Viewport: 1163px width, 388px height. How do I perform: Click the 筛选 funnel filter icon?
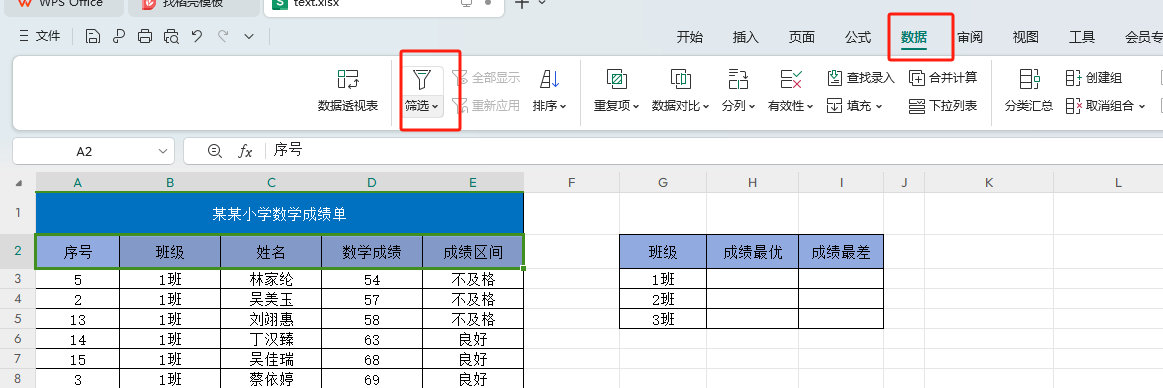pyautogui.click(x=421, y=79)
